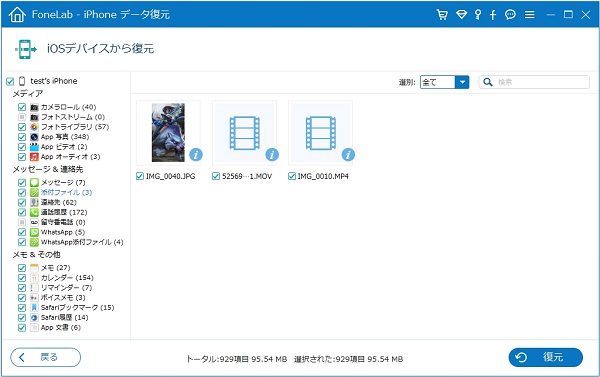
Task: Click the メモ & その他 section header
Action: 36,255
